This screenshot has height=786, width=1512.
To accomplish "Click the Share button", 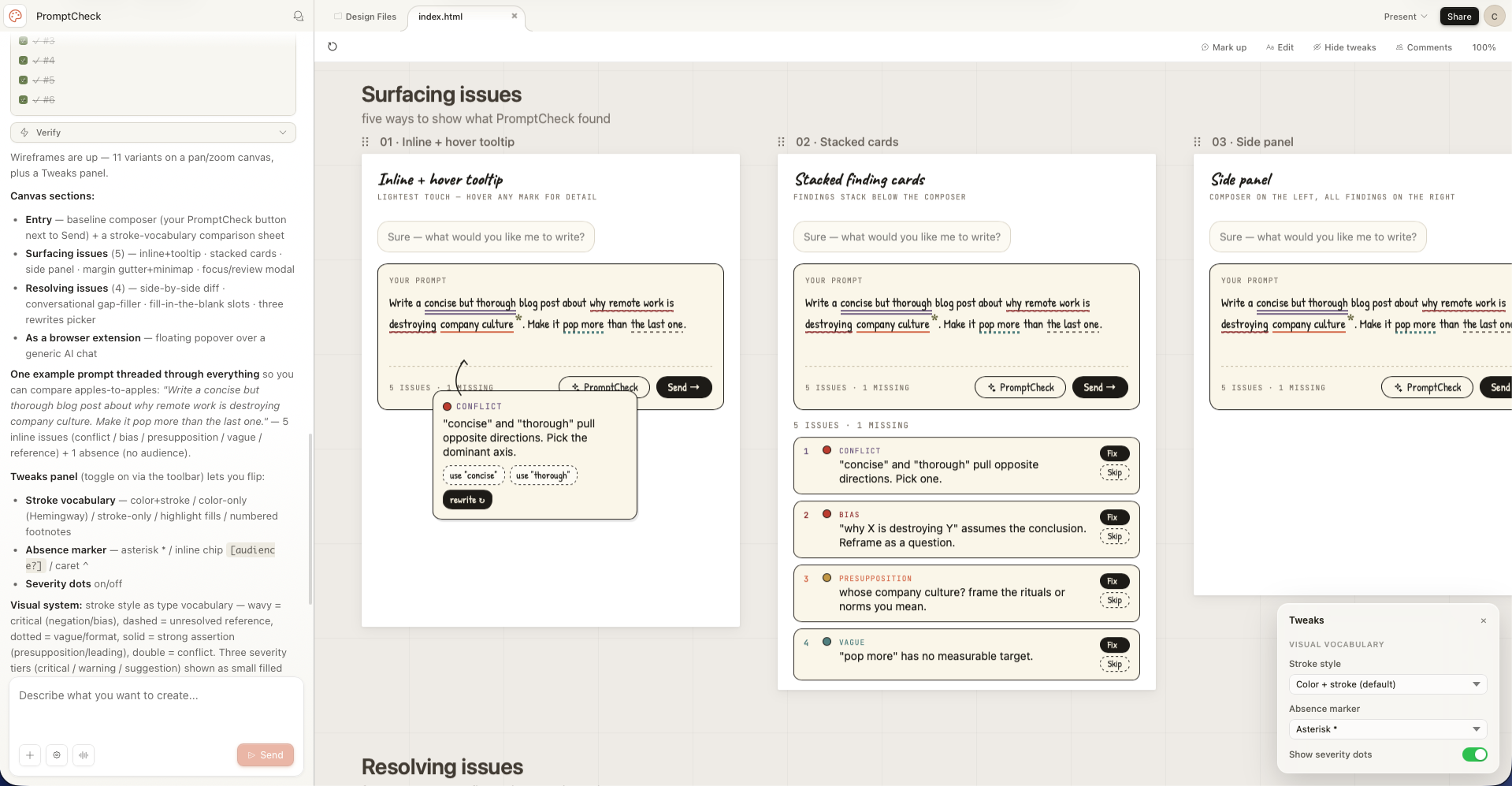I will click(x=1459, y=17).
